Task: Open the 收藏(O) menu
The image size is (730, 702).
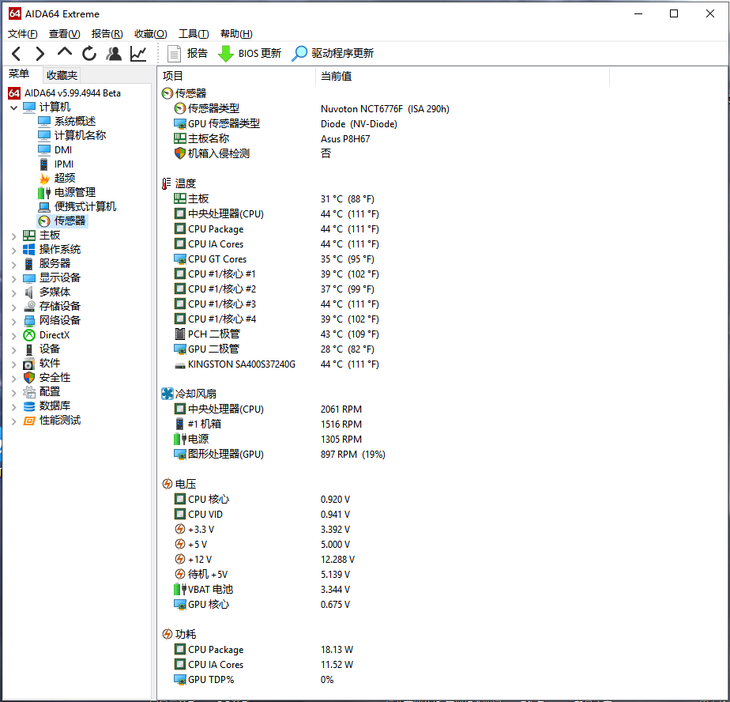Action: coord(150,34)
